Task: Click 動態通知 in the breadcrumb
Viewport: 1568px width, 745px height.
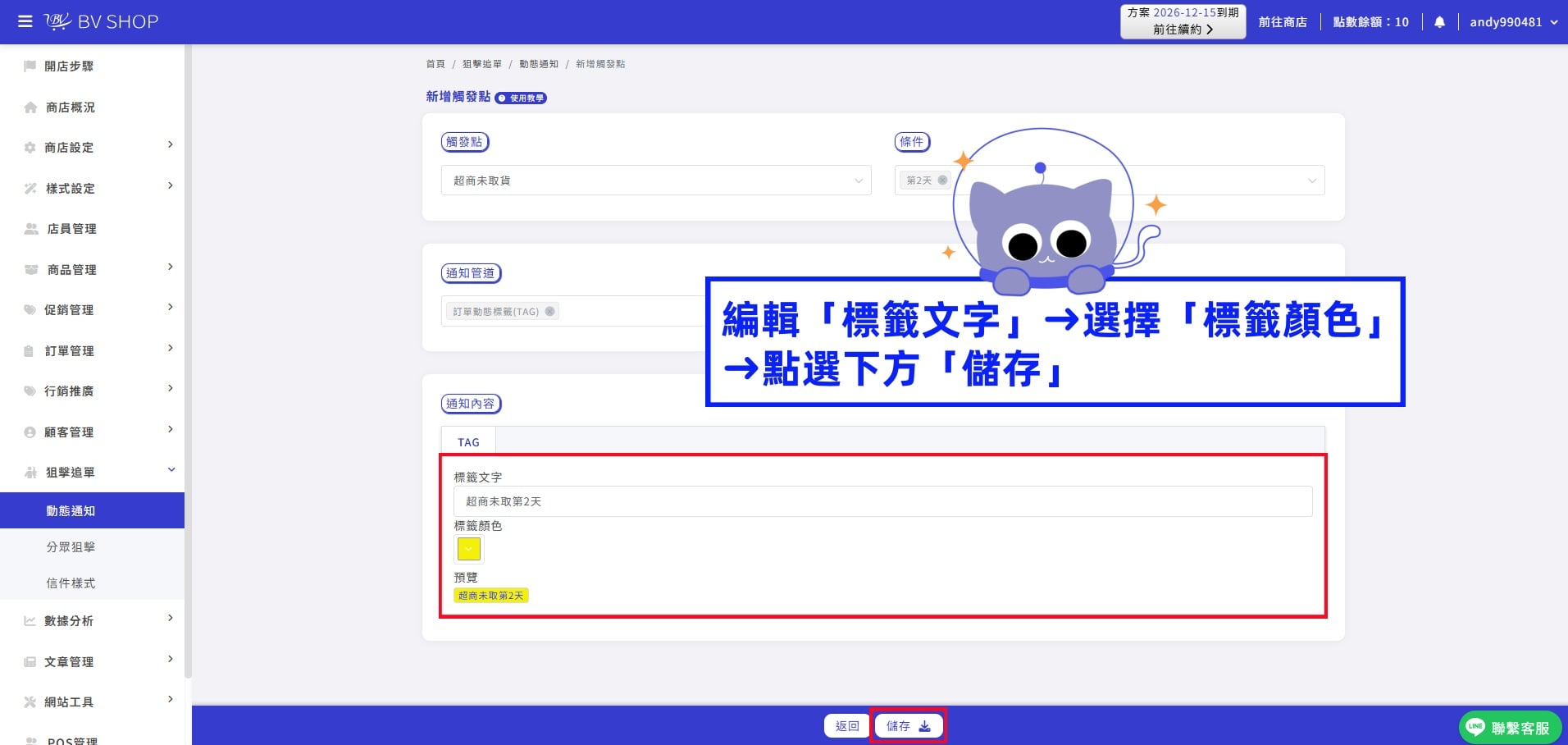Action: [538, 64]
